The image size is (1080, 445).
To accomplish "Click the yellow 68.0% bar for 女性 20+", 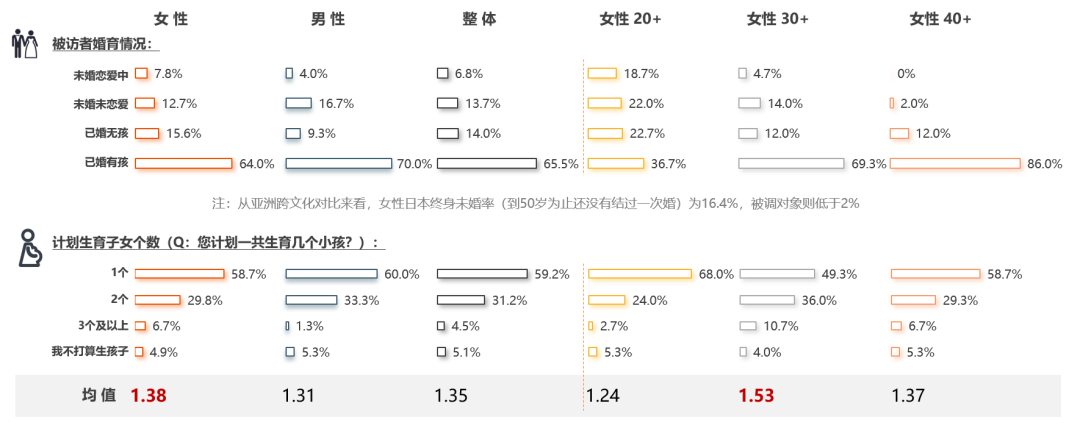I will pyautogui.click(x=640, y=273).
